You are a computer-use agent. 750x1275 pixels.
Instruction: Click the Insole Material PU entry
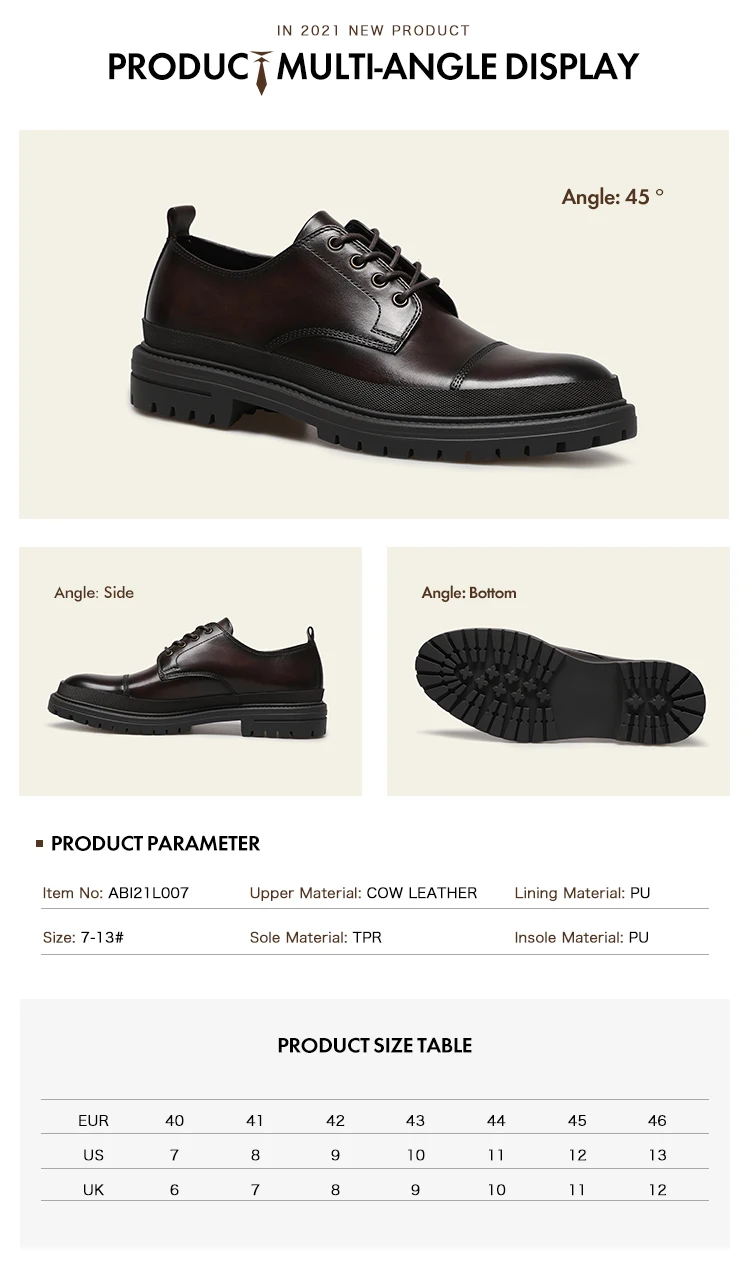pyautogui.click(x=581, y=937)
